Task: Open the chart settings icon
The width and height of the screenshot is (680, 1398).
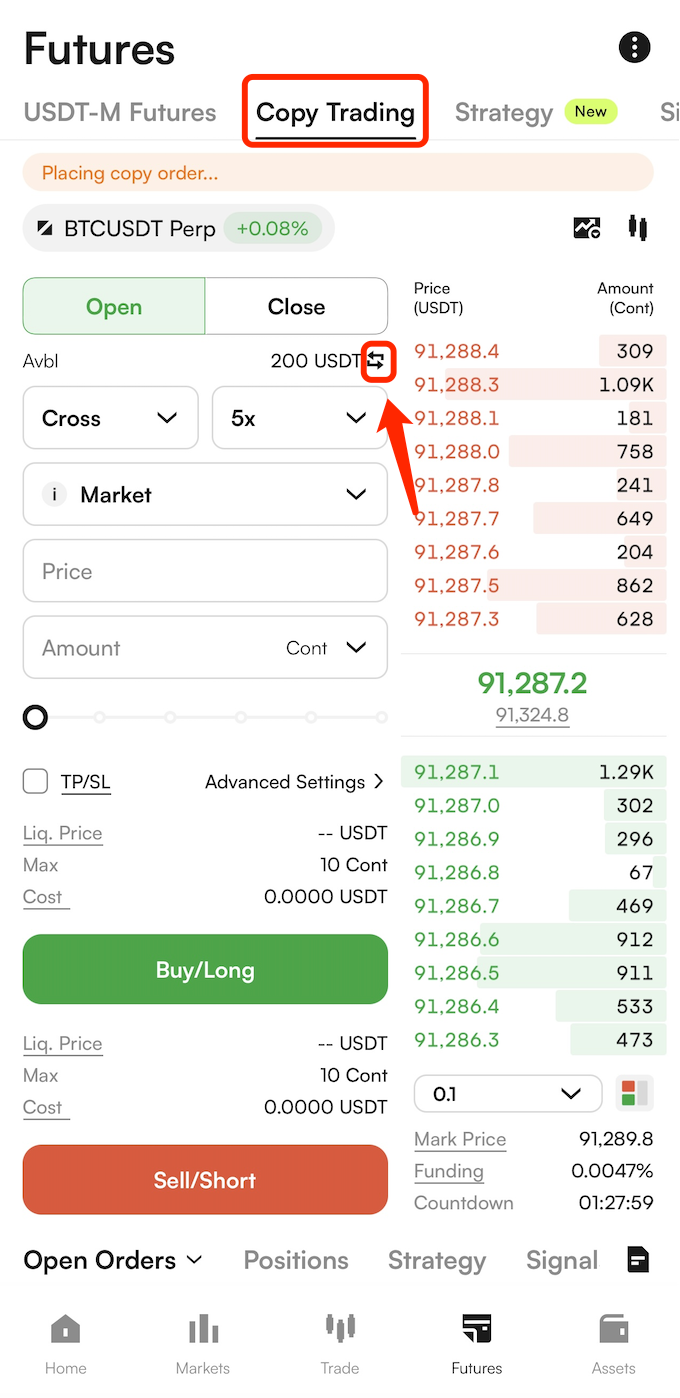Action: pyautogui.click(x=587, y=228)
